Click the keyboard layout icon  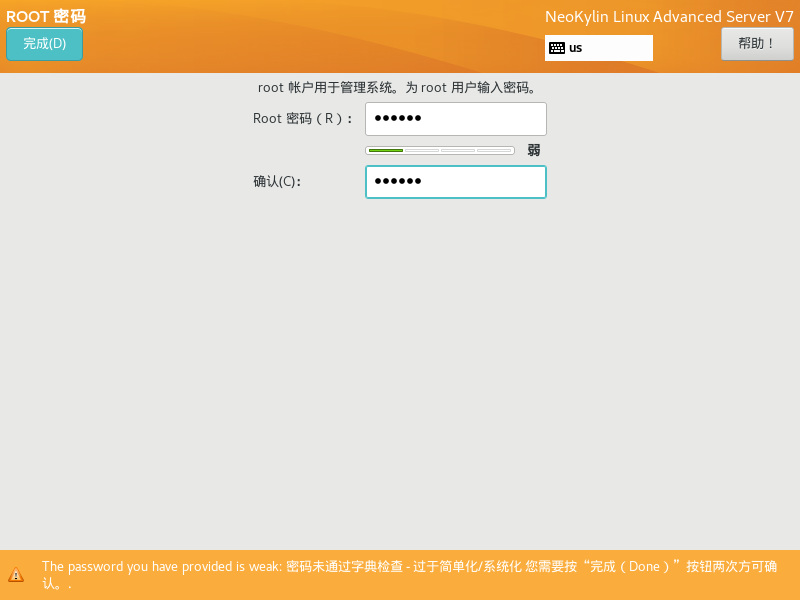click(557, 48)
